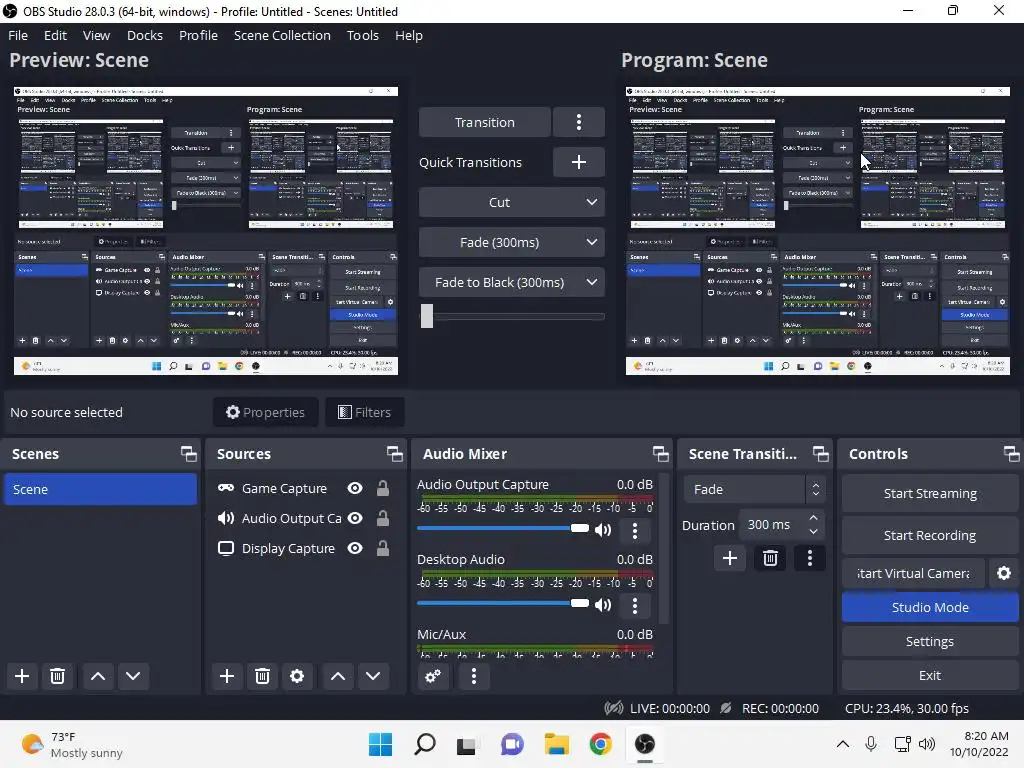Remove the selected scene
Screen dimensions: 1024x768
(x=57, y=676)
